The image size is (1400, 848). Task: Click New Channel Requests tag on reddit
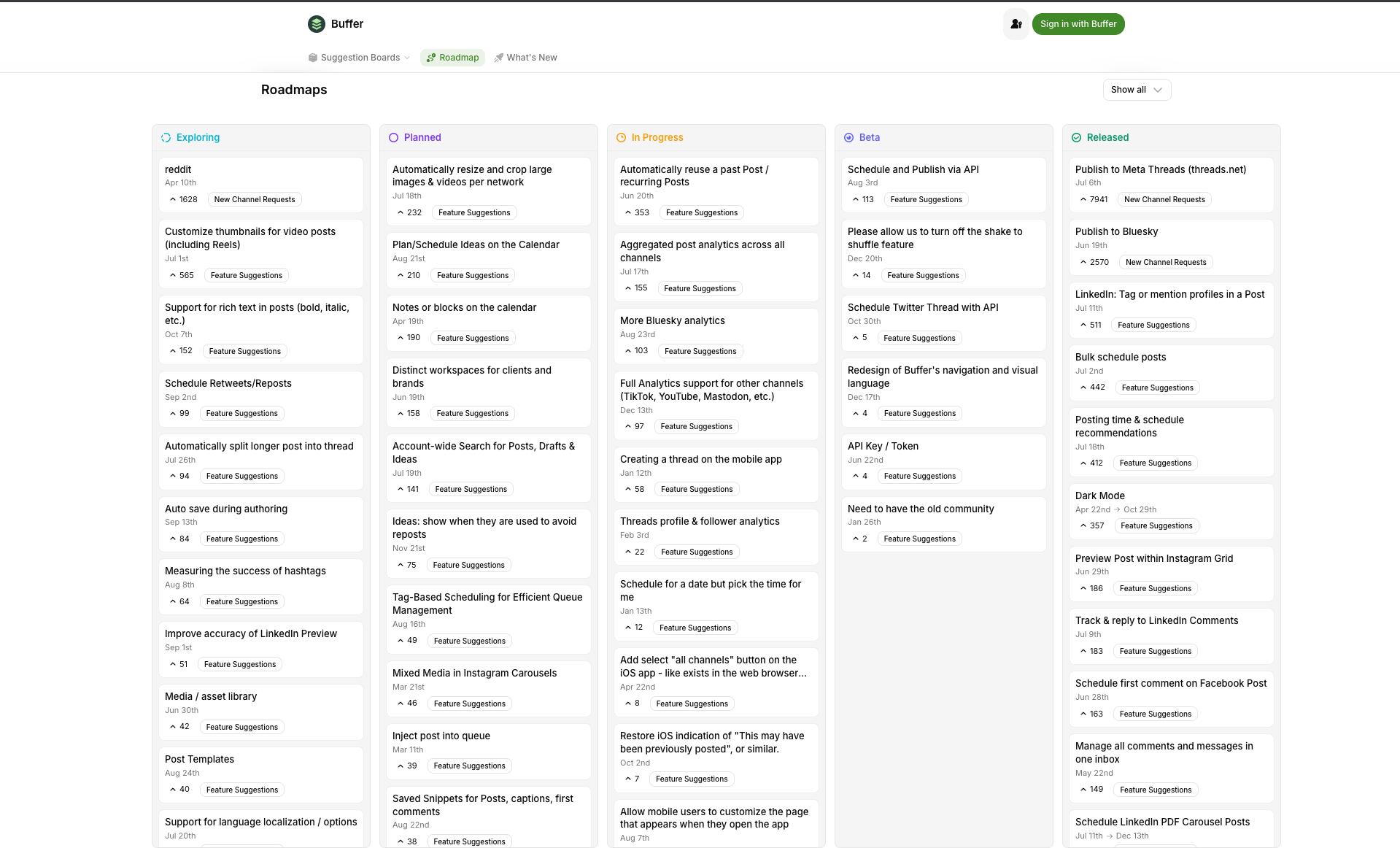[x=254, y=199]
